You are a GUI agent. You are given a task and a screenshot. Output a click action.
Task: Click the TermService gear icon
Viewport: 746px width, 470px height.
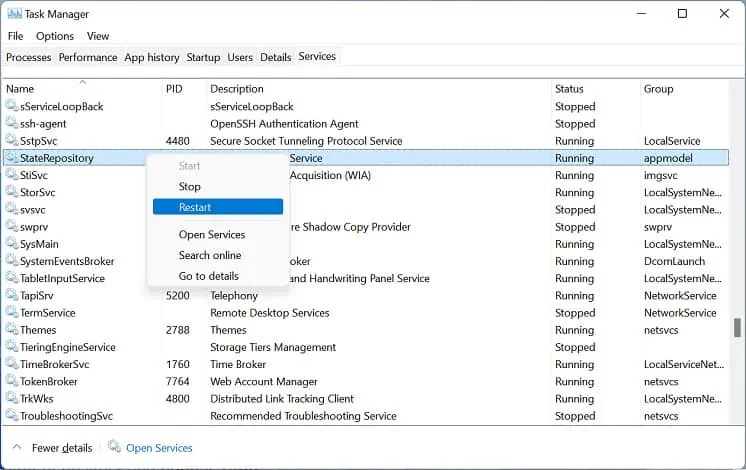click(x=12, y=312)
